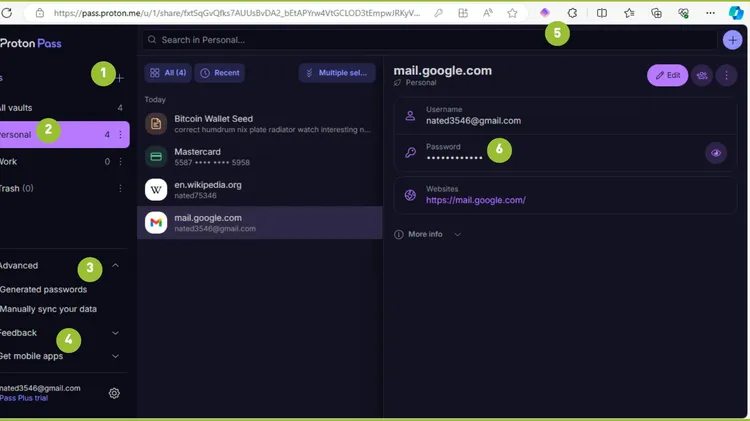
Task: Open account settings gear icon
Action: click(114, 393)
